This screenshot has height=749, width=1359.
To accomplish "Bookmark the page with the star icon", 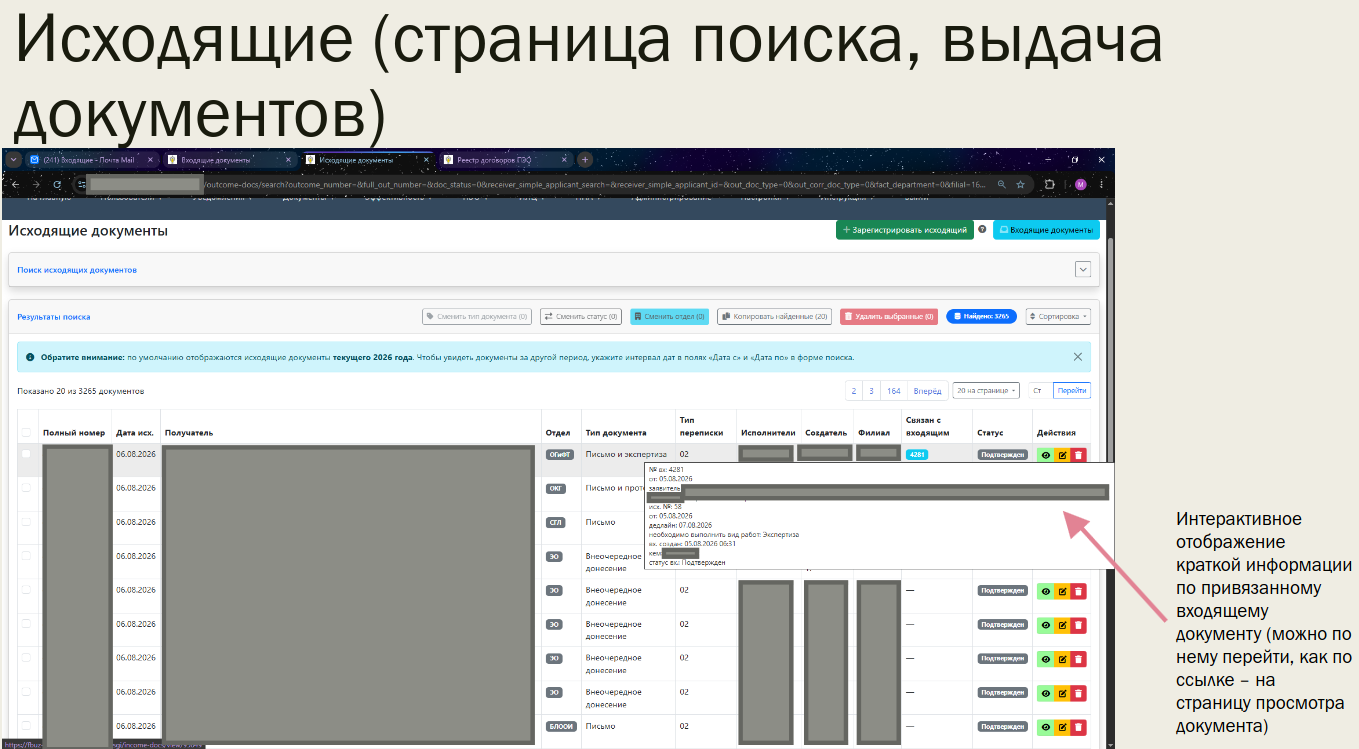I will click(x=1020, y=184).
